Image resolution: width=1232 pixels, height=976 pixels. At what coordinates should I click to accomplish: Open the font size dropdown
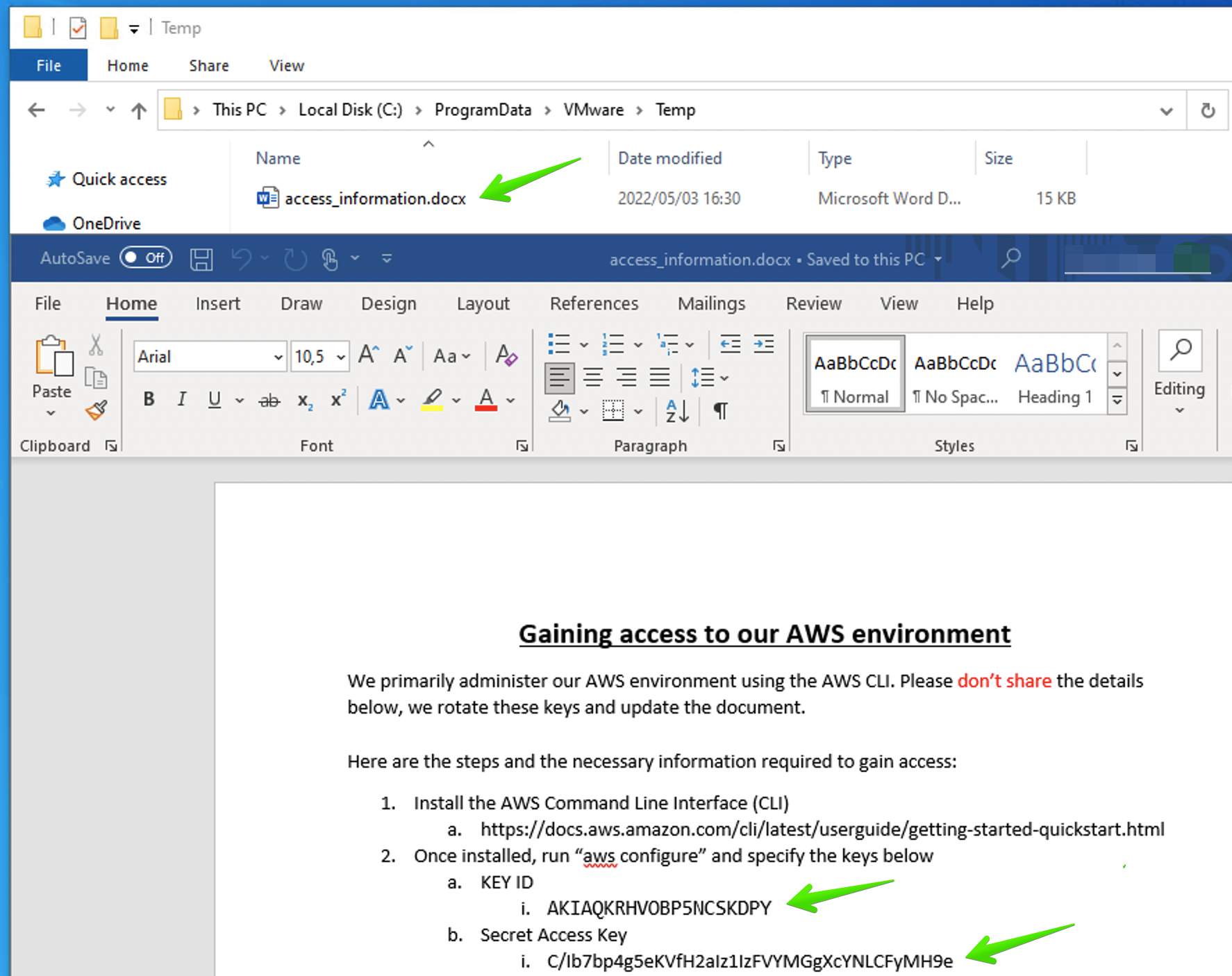341,357
